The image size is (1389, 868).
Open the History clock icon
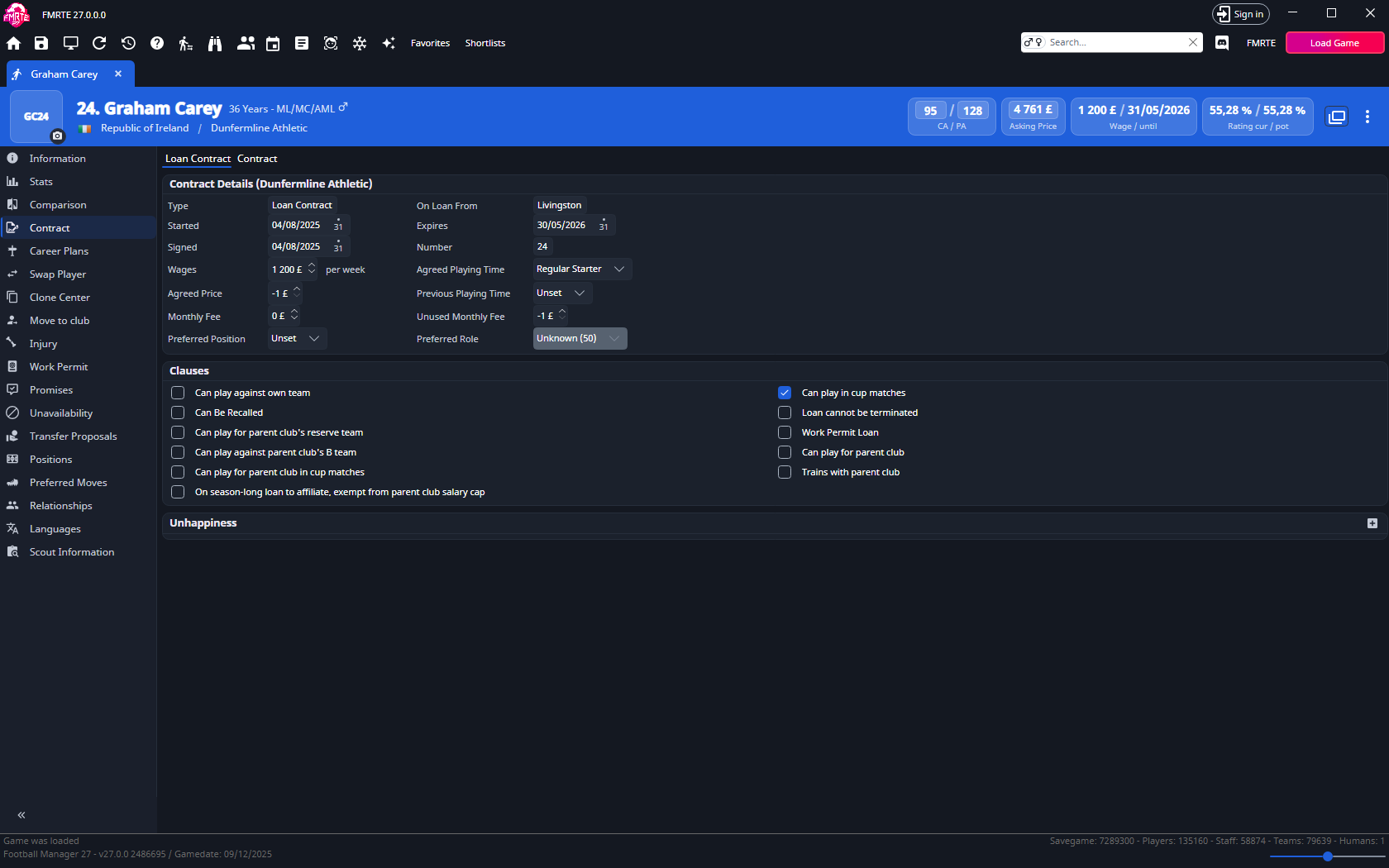[128, 43]
